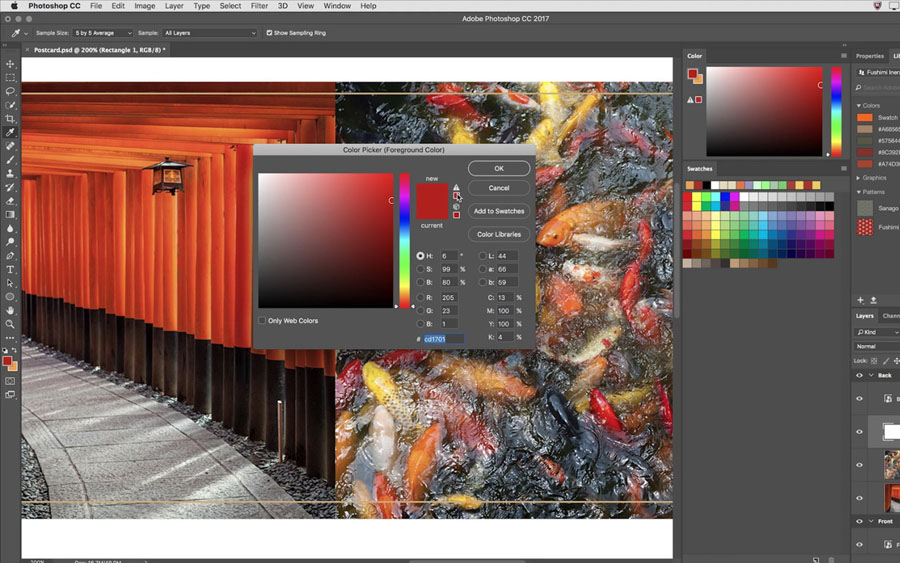The width and height of the screenshot is (900, 563).
Task: Hide the white Rectangle layer
Action: [x=859, y=432]
